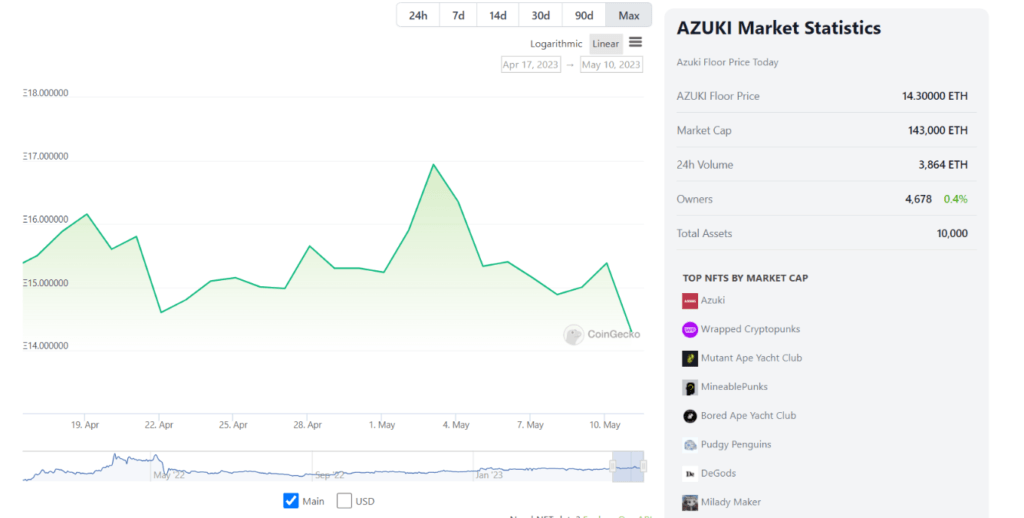Click the Mutant Ape Yacht Club icon

[x=690, y=358]
